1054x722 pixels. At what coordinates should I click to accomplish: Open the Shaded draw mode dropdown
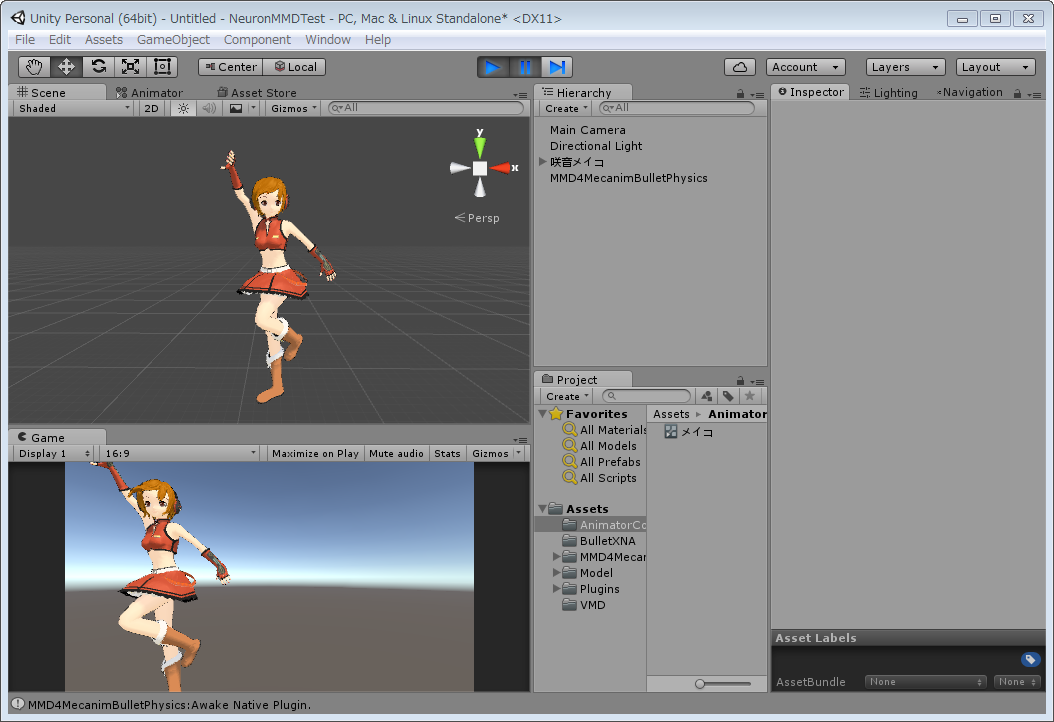click(x=70, y=107)
